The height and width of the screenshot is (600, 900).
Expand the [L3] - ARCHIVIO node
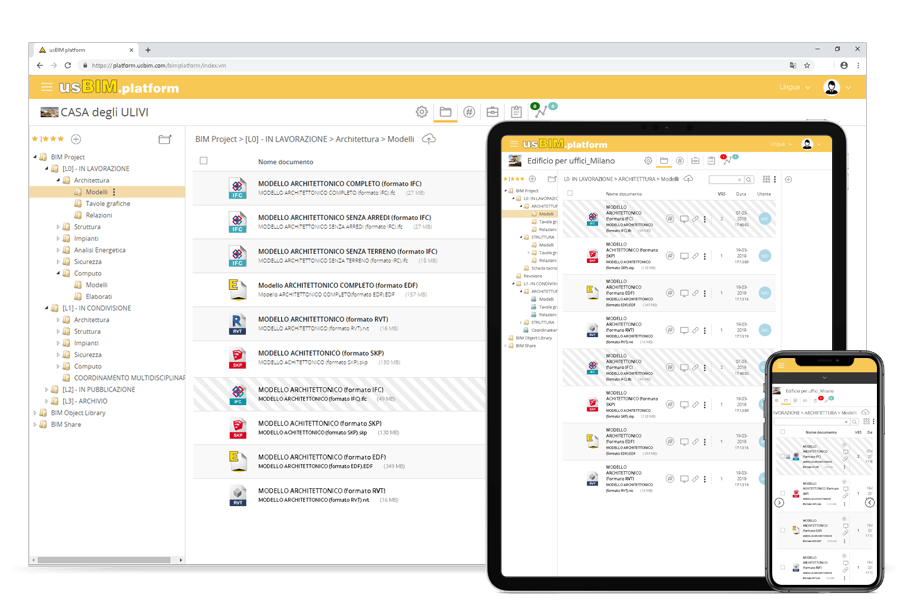47,401
